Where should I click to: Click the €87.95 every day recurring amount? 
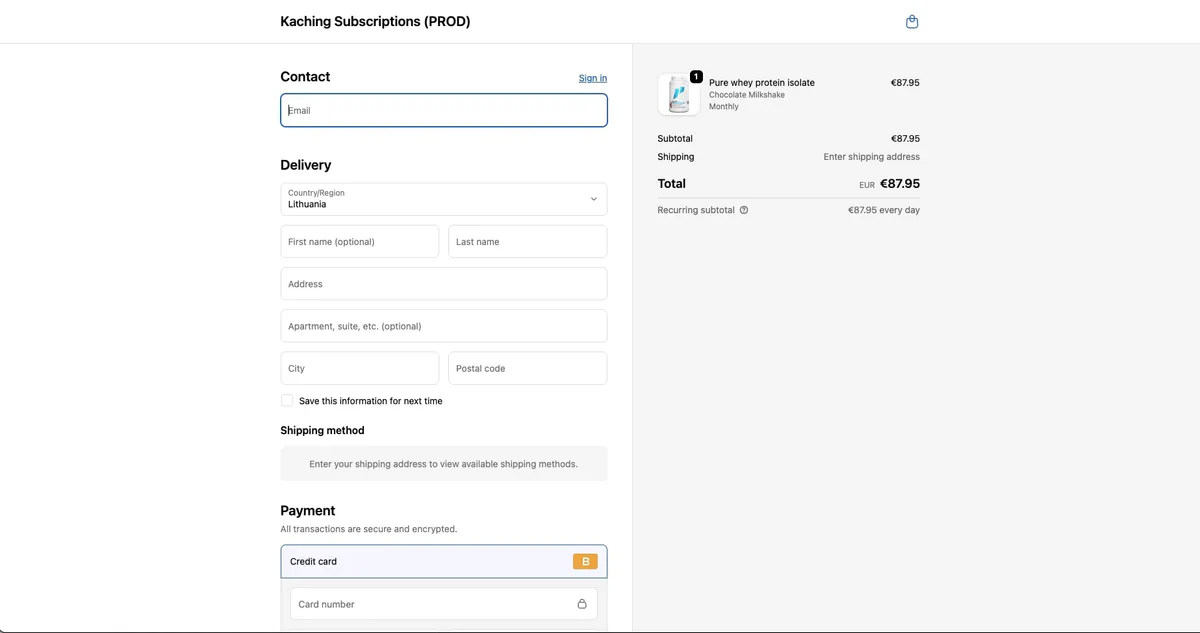click(884, 210)
